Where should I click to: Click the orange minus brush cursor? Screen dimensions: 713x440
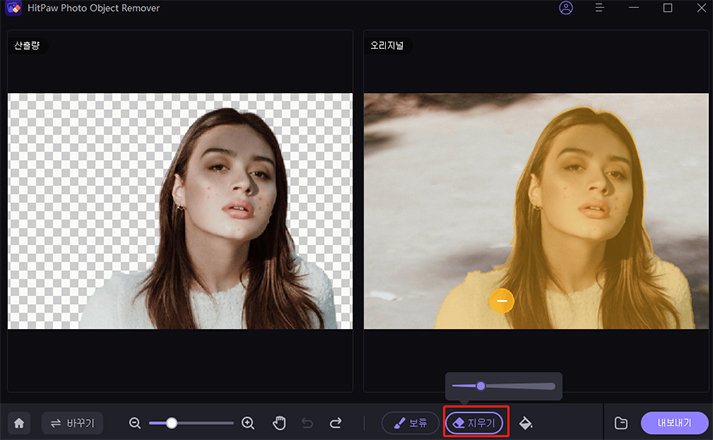click(x=502, y=300)
